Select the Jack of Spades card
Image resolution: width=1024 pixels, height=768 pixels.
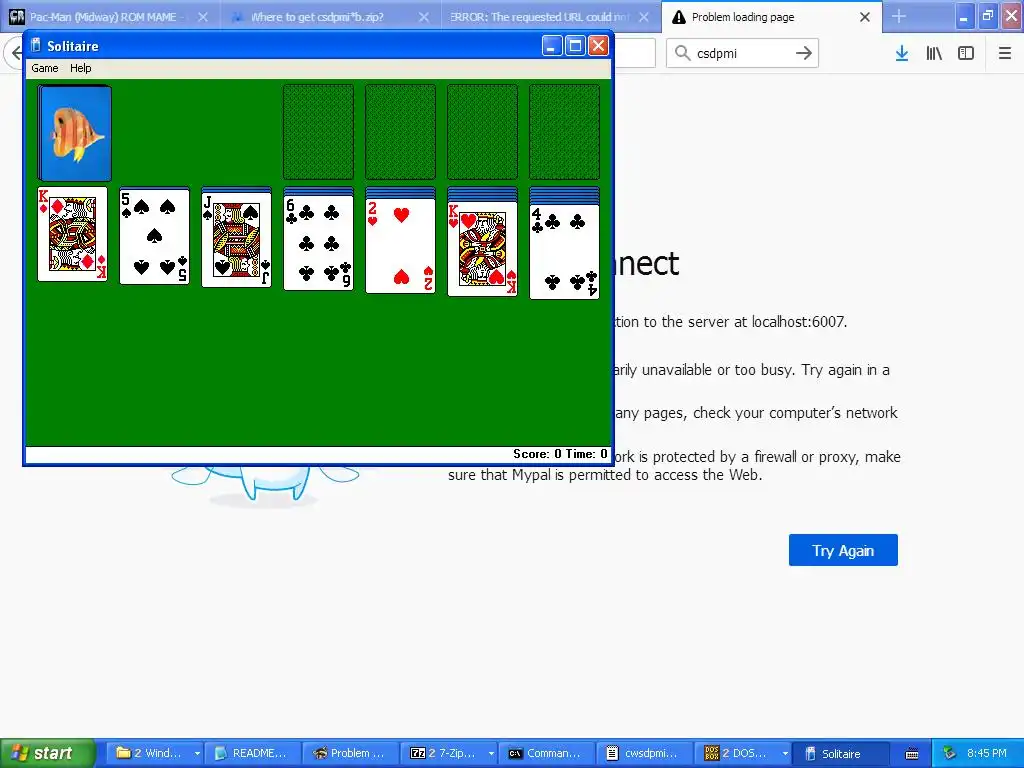pyautogui.click(x=236, y=240)
